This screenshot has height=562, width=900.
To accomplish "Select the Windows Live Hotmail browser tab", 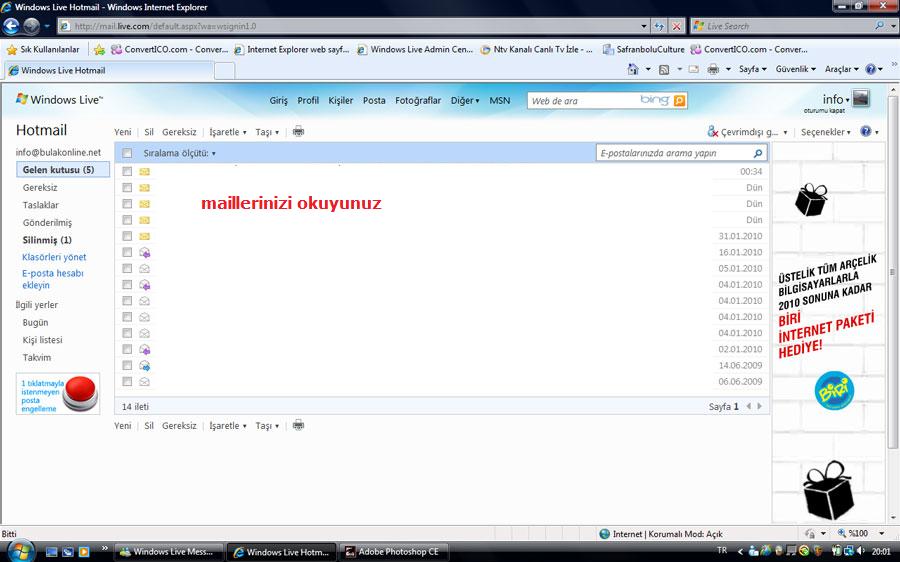I will tap(109, 71).
